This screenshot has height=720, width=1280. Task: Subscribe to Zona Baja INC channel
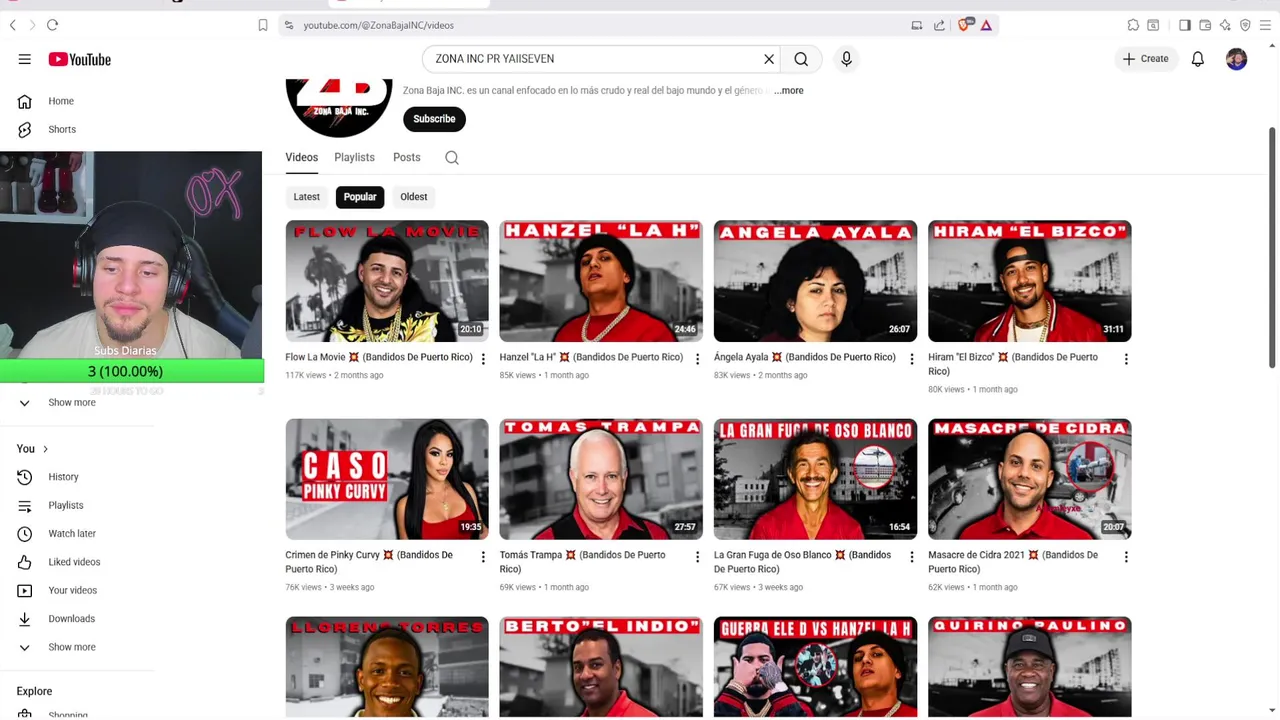pyautogui.click(x=434, y=119)
